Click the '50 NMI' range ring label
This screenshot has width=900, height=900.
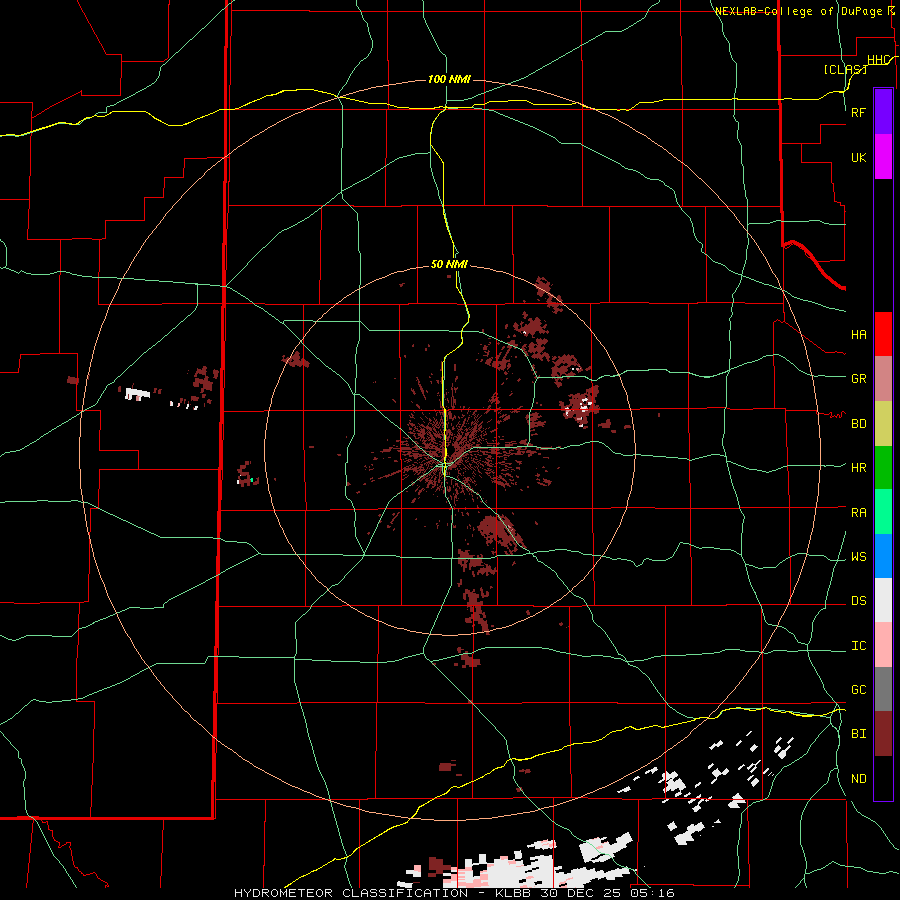449,264
